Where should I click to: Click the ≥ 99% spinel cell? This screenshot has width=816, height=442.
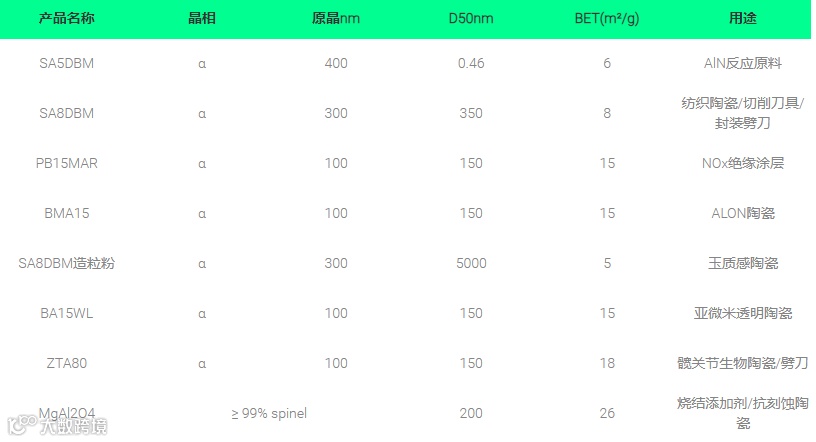click(269, 413)
